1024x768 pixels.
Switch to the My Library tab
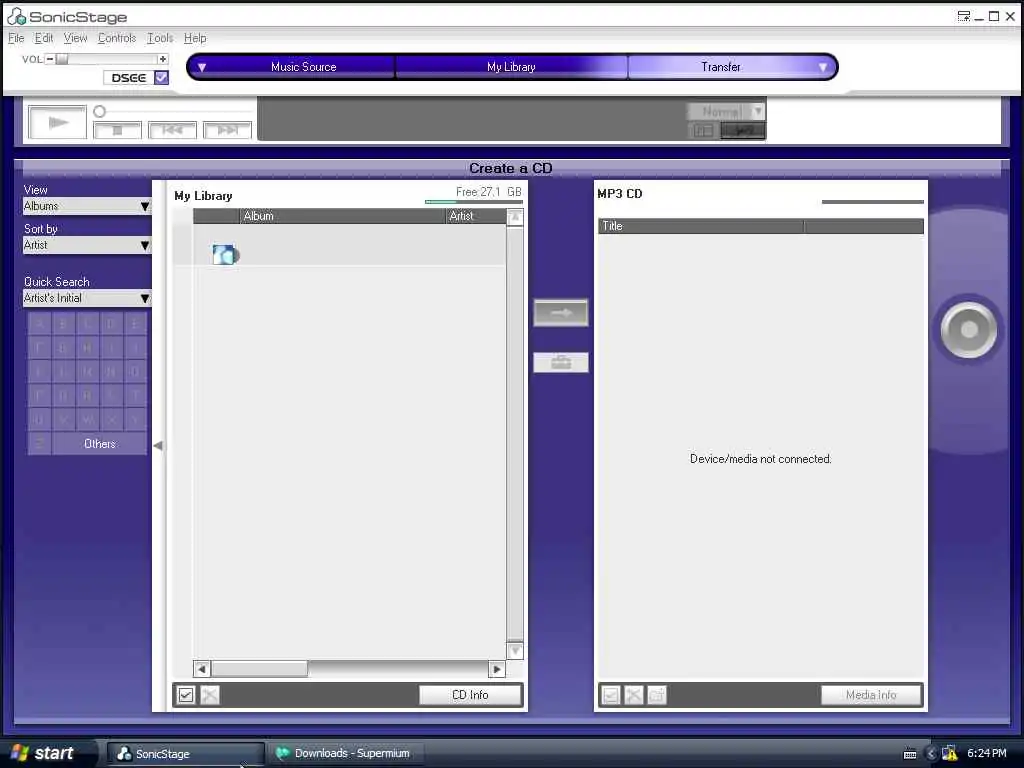511,67
